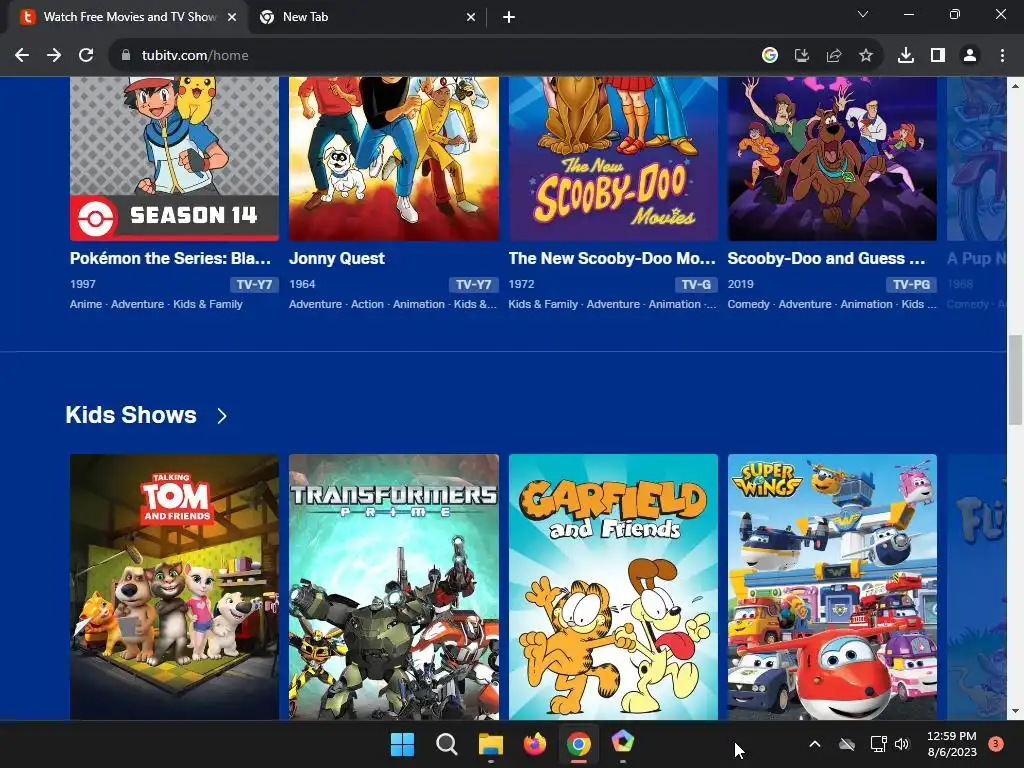The image size is (1024, 768).
Task: Reload the Tubi page
Action: tap(86, 56)
